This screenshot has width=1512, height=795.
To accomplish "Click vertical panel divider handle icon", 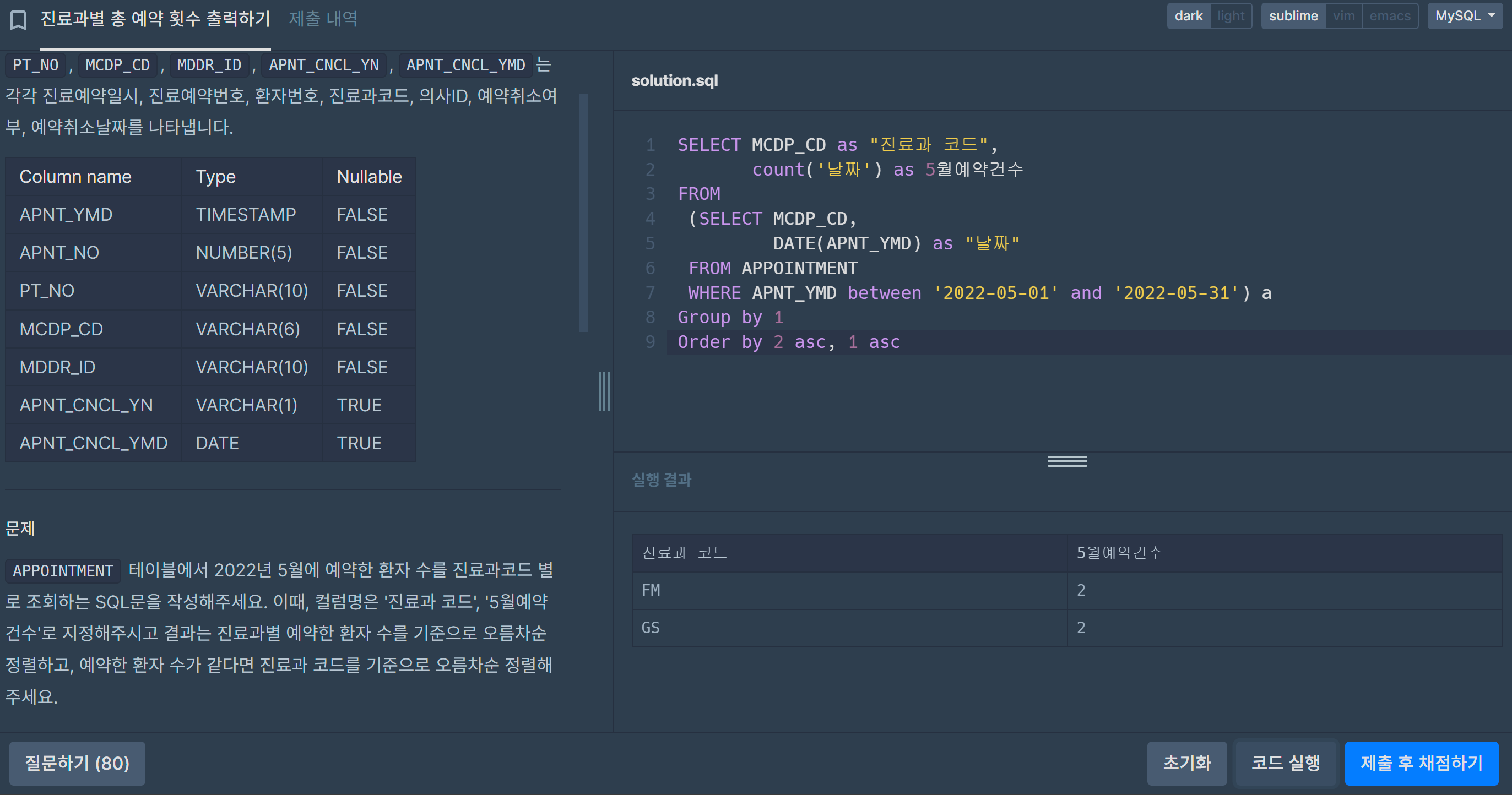I will click(x=604, y=391).
